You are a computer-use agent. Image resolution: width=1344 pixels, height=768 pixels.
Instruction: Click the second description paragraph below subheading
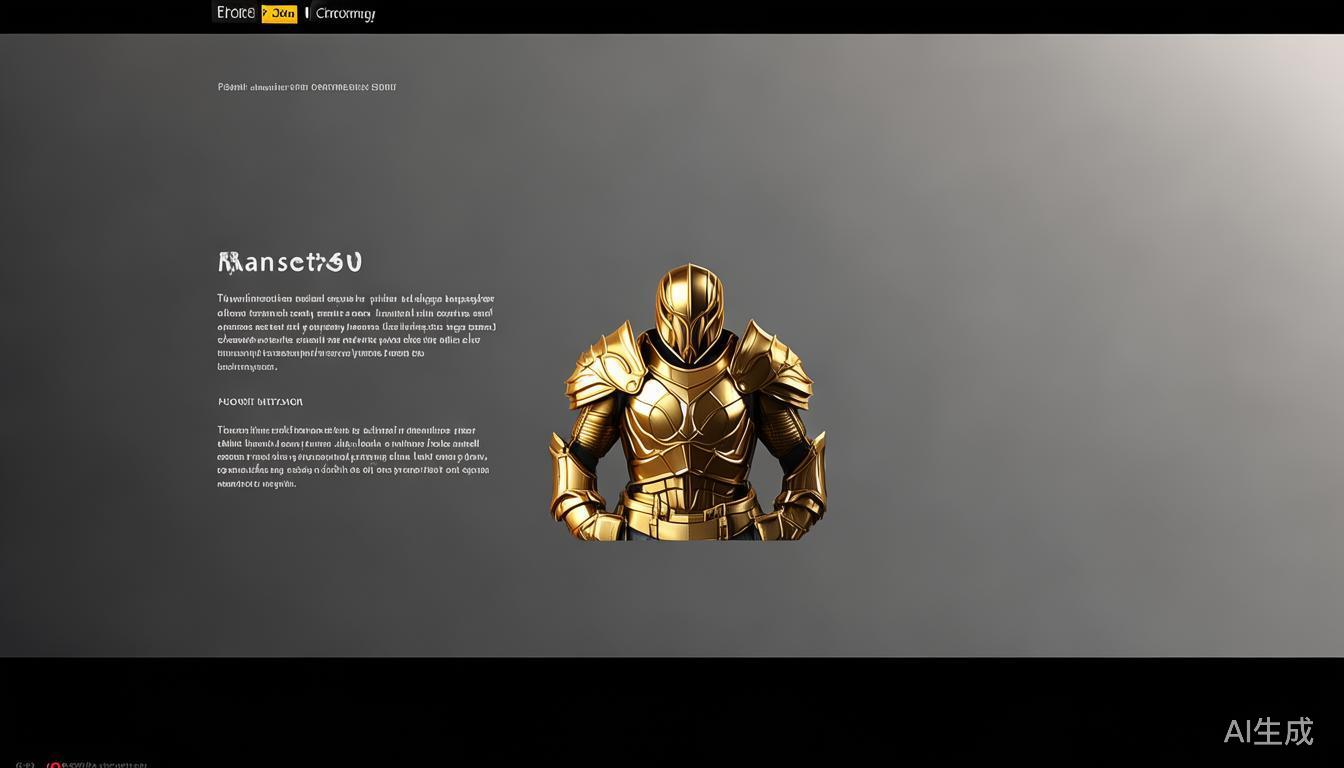pyautogui.click(x=353, y=456)
